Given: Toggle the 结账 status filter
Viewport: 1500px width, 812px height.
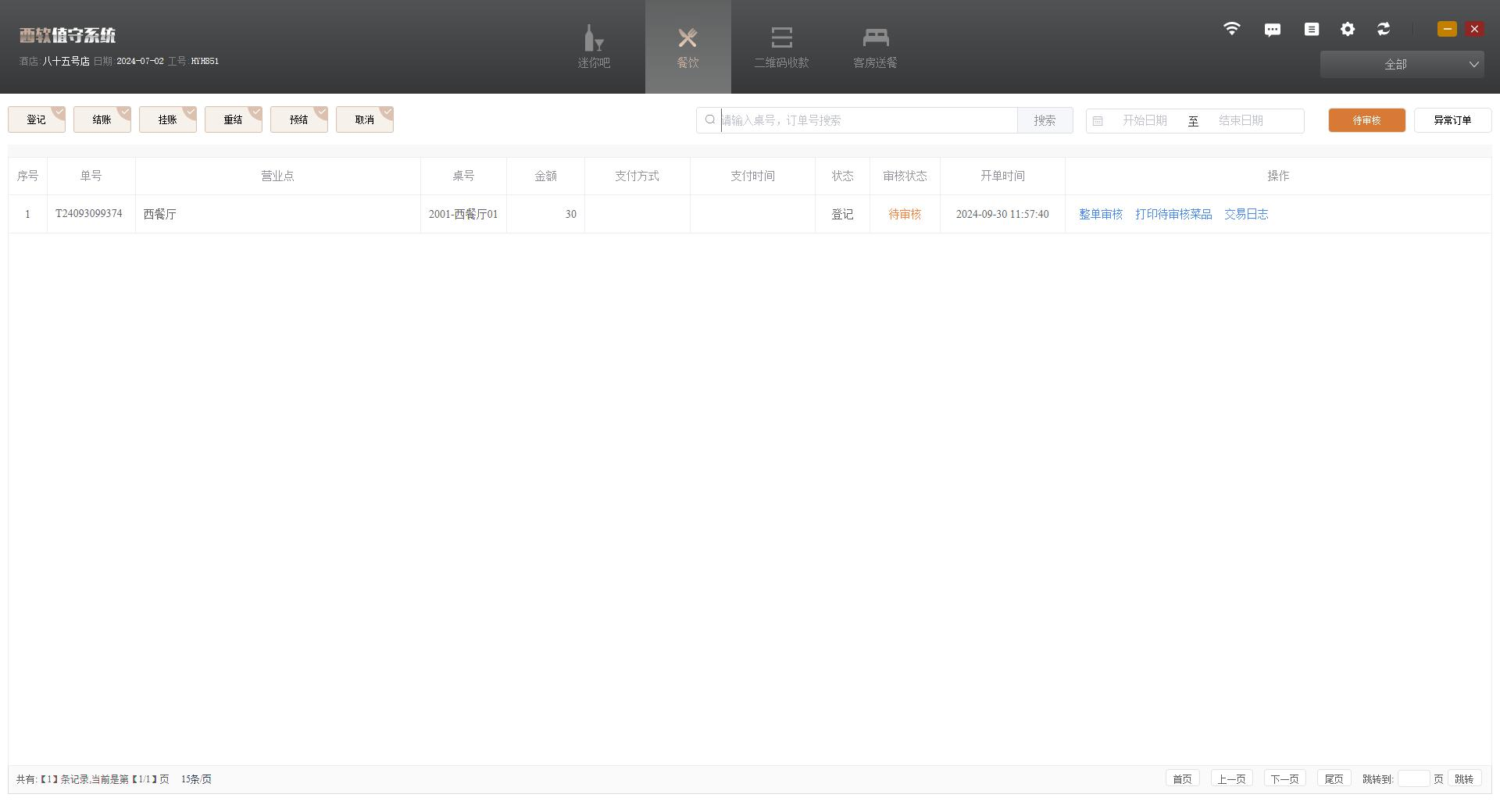Looking at the screenshot, I should 102,119.
